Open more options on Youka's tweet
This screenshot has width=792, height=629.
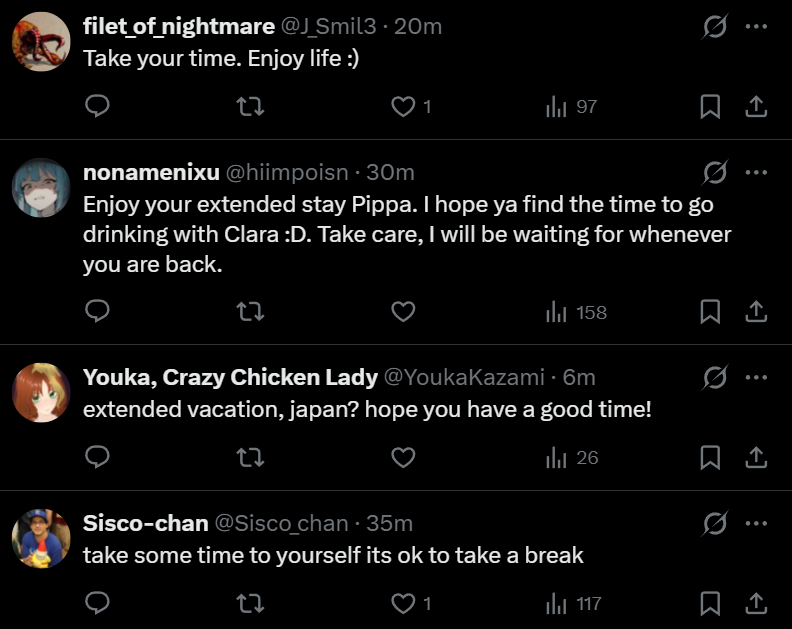pos(756,377)
